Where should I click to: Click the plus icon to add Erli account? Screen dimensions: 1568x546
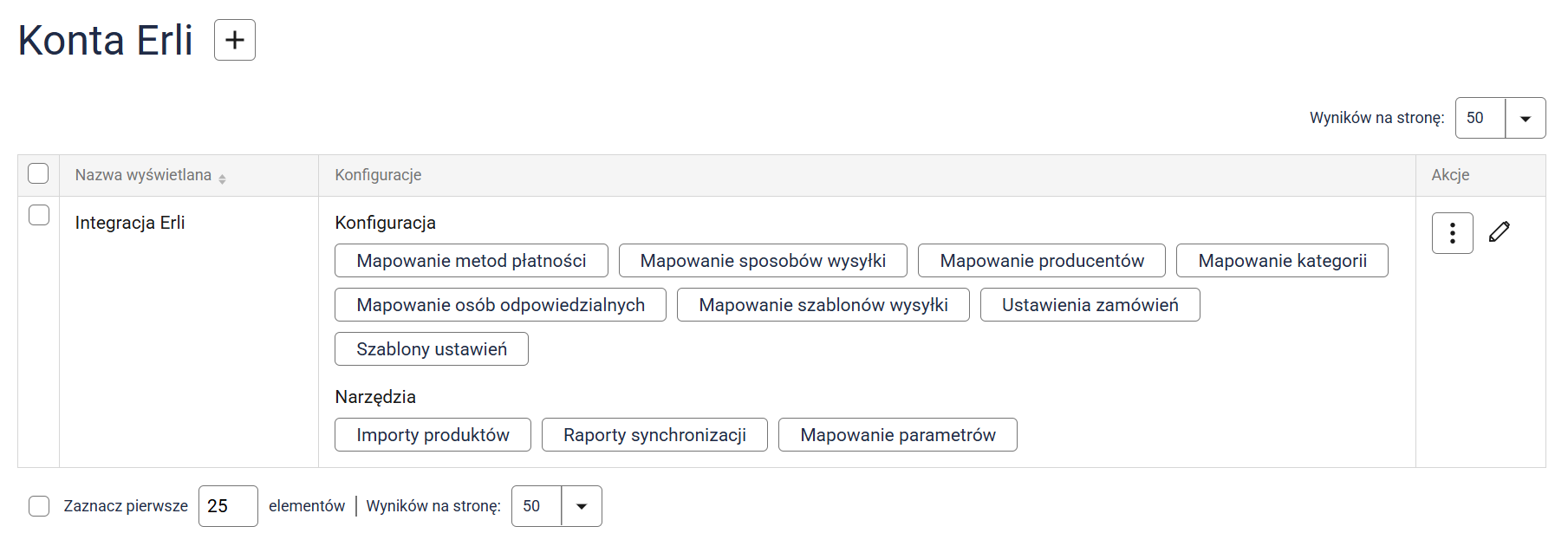[235, 40]
